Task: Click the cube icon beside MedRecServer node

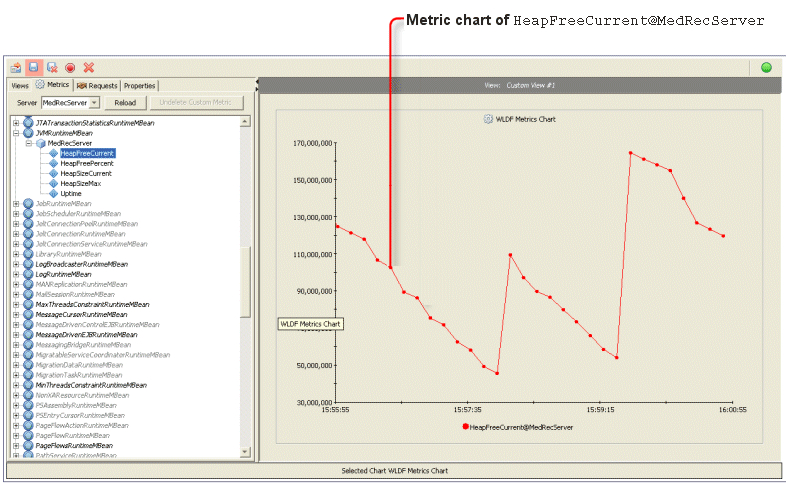Action: pyautogui.click(x=41, y=143)
